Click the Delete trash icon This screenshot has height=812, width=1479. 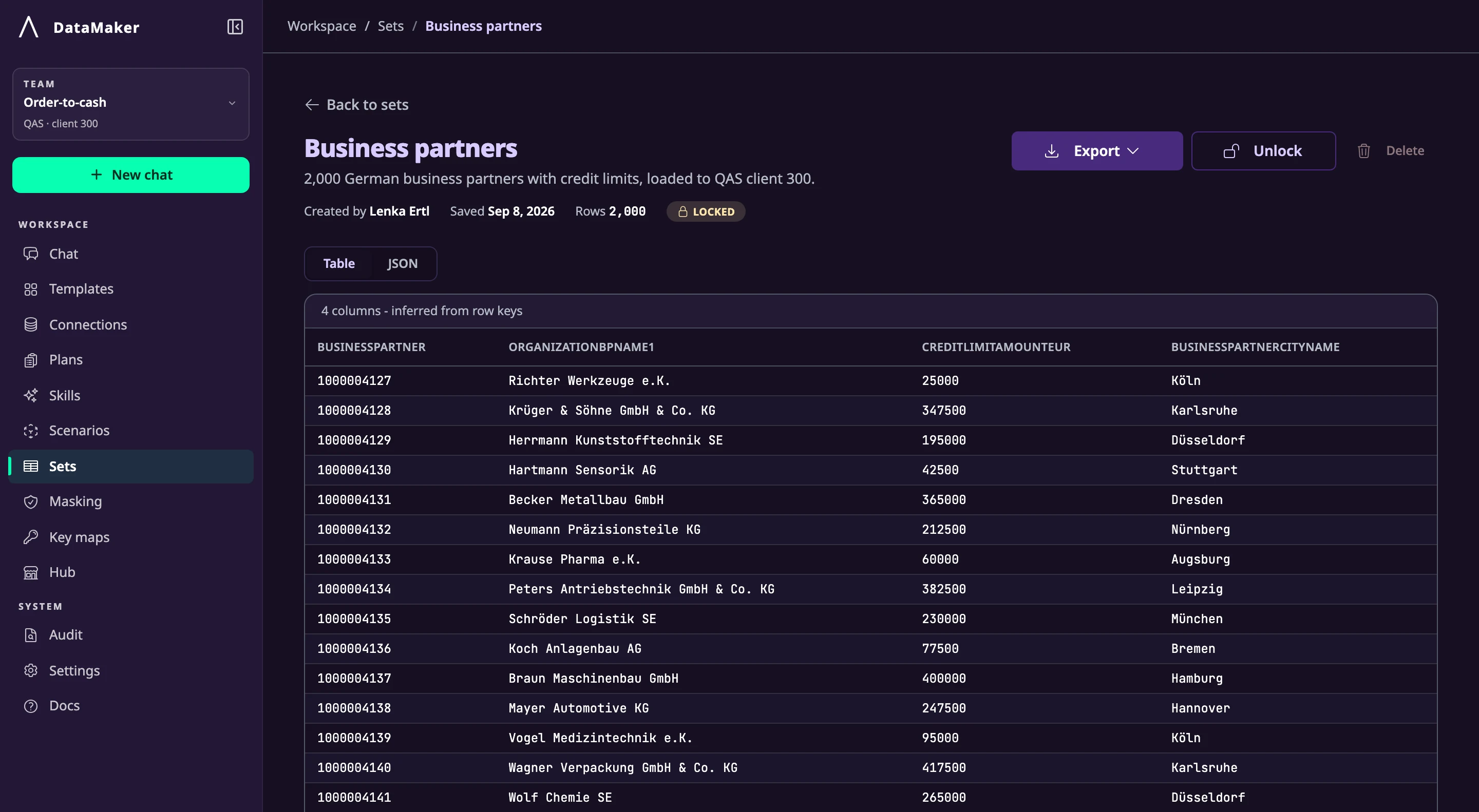1363,151
